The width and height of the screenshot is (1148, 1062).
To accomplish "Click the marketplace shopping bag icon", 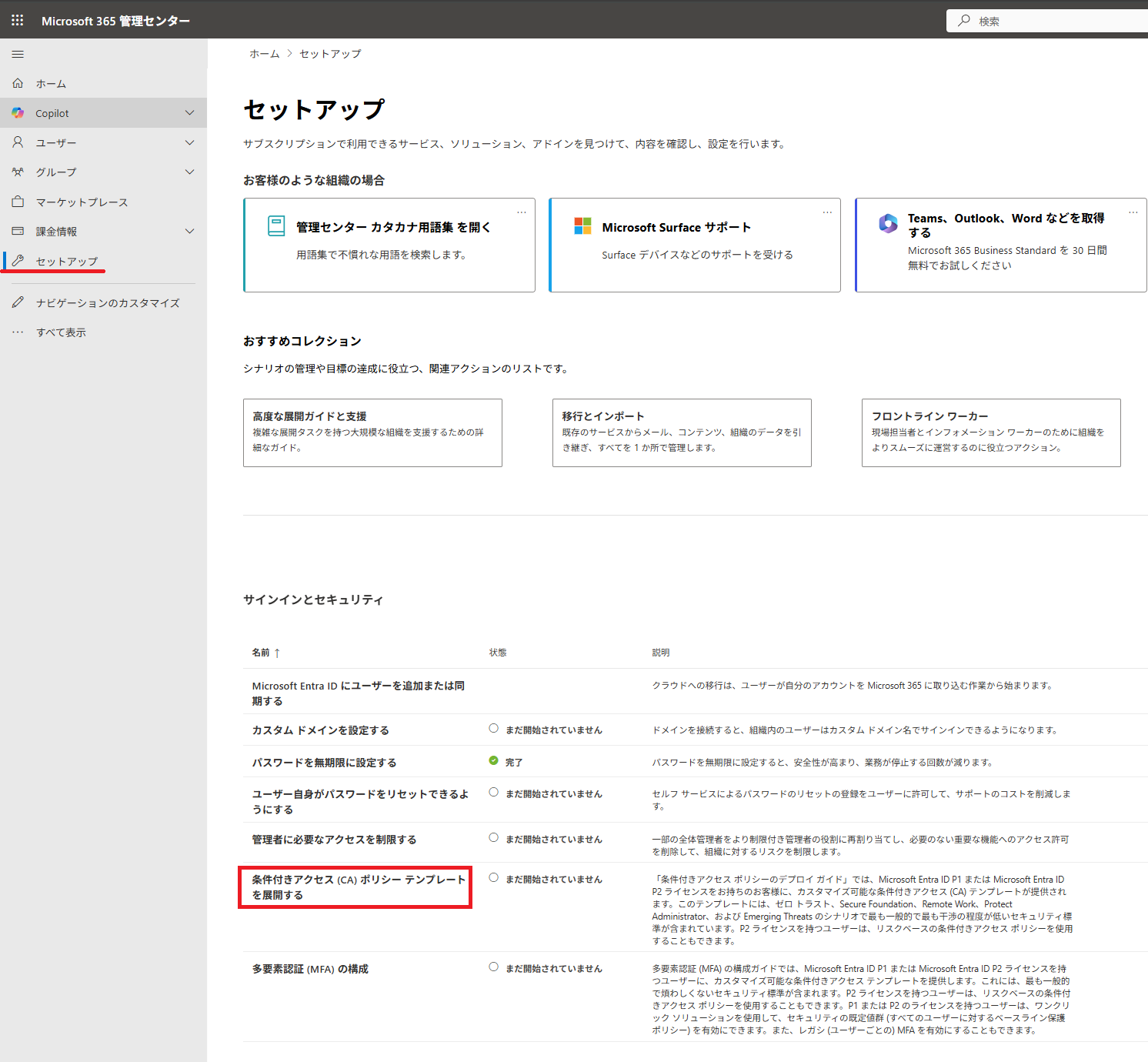I will (x=18, y=202).
